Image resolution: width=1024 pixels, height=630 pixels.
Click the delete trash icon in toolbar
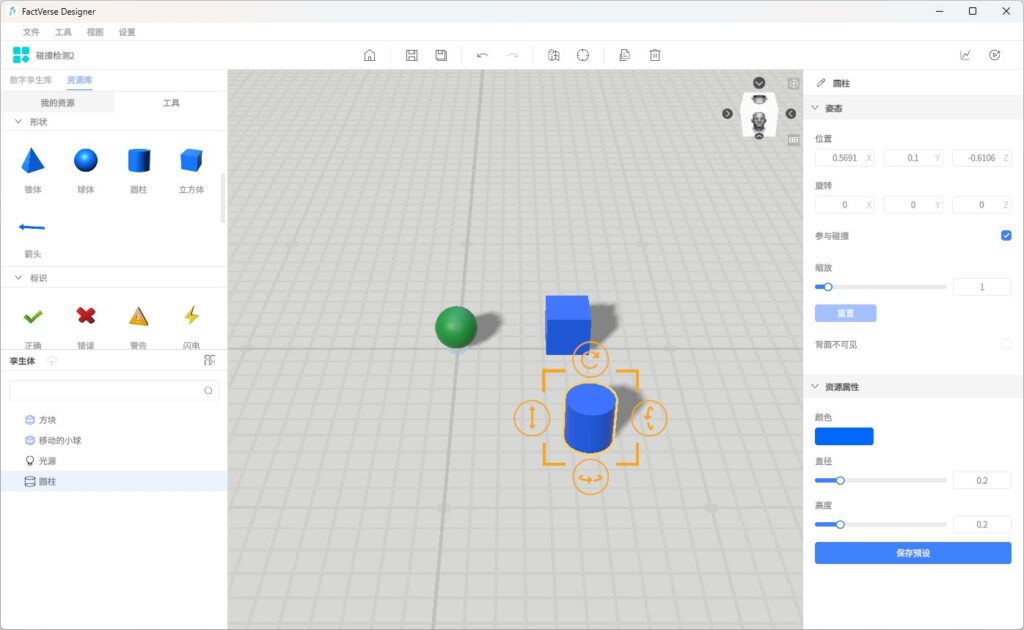(x=655, y=55)
